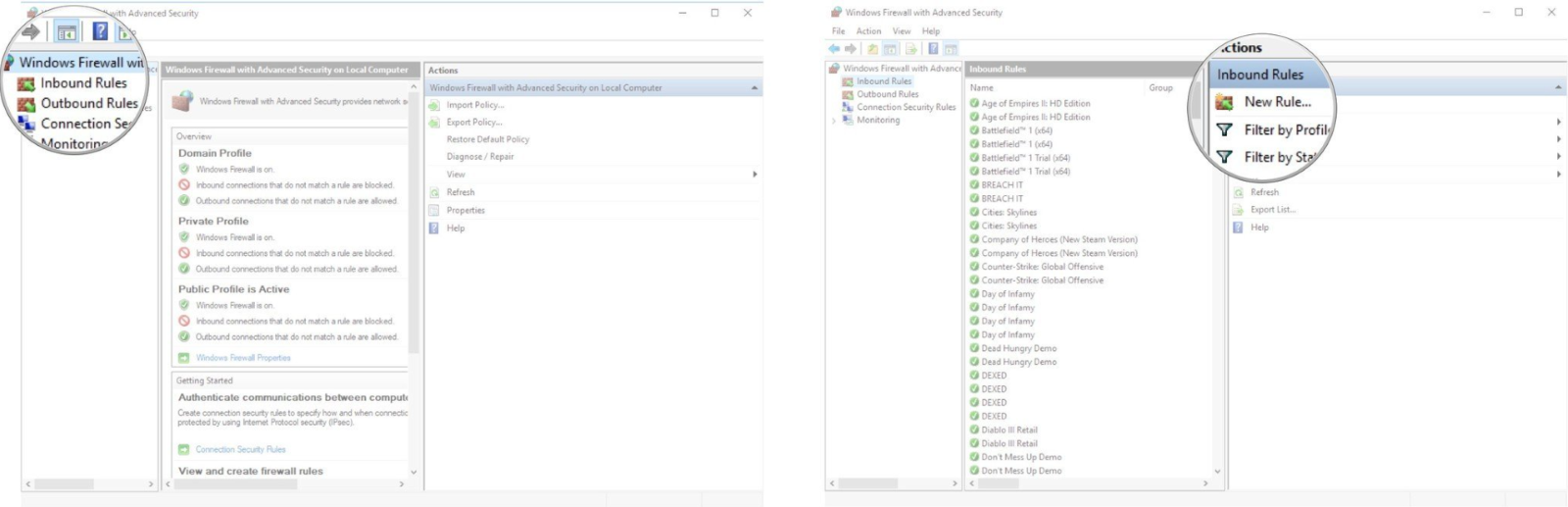Image resolution: width=1568 pixels, height=507 pixels.
Task: Select Connection Security Rules tree node
Action: tap(906, 107)
